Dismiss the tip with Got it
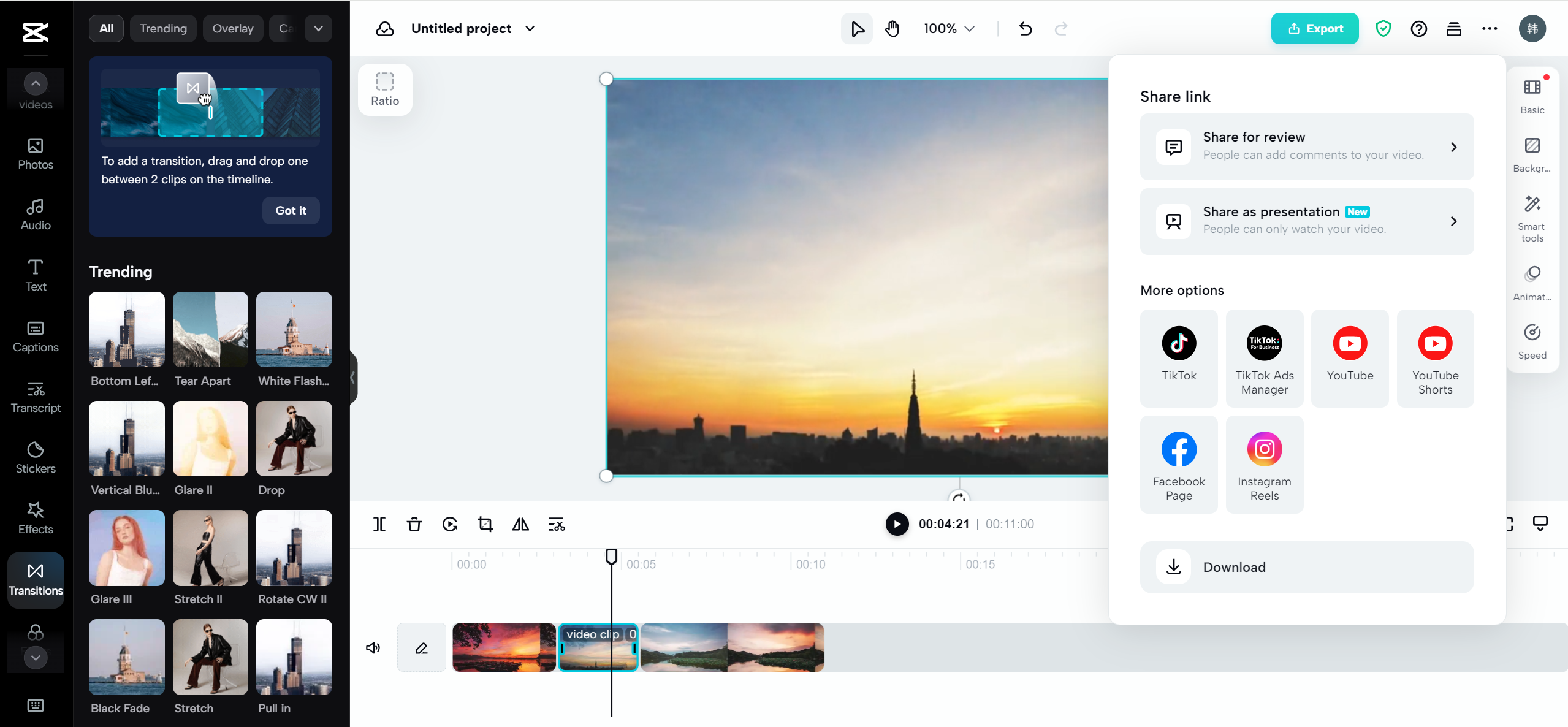 point(291,210)
